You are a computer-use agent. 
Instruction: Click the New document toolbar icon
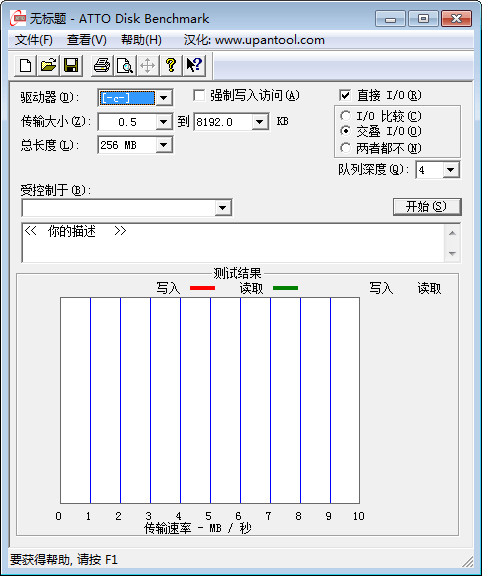pos(25,66)
